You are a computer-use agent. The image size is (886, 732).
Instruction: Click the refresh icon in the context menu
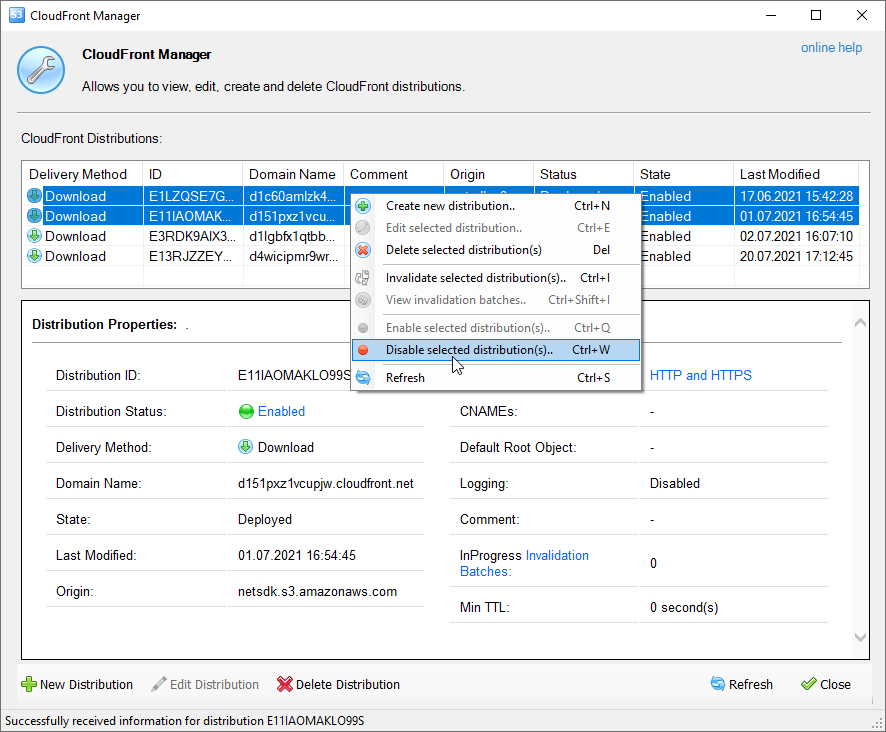click(x=363, y=378)
